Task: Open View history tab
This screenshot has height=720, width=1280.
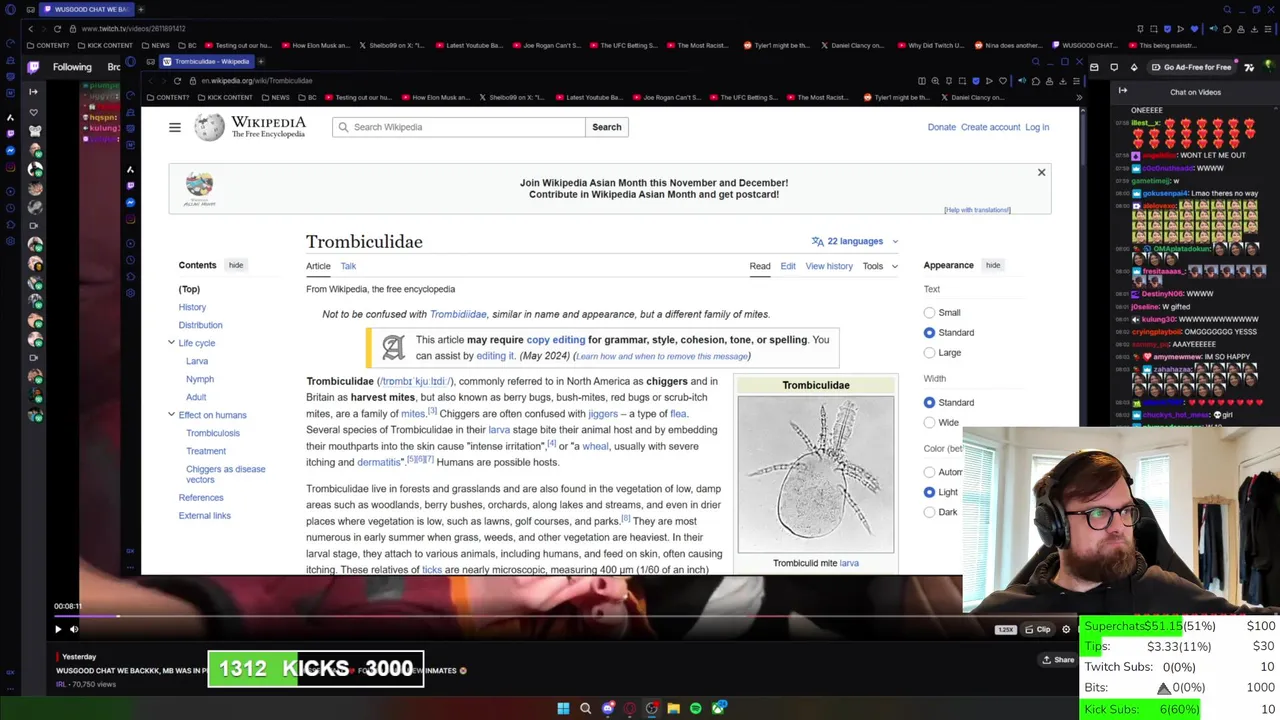Action: point(829,266)
